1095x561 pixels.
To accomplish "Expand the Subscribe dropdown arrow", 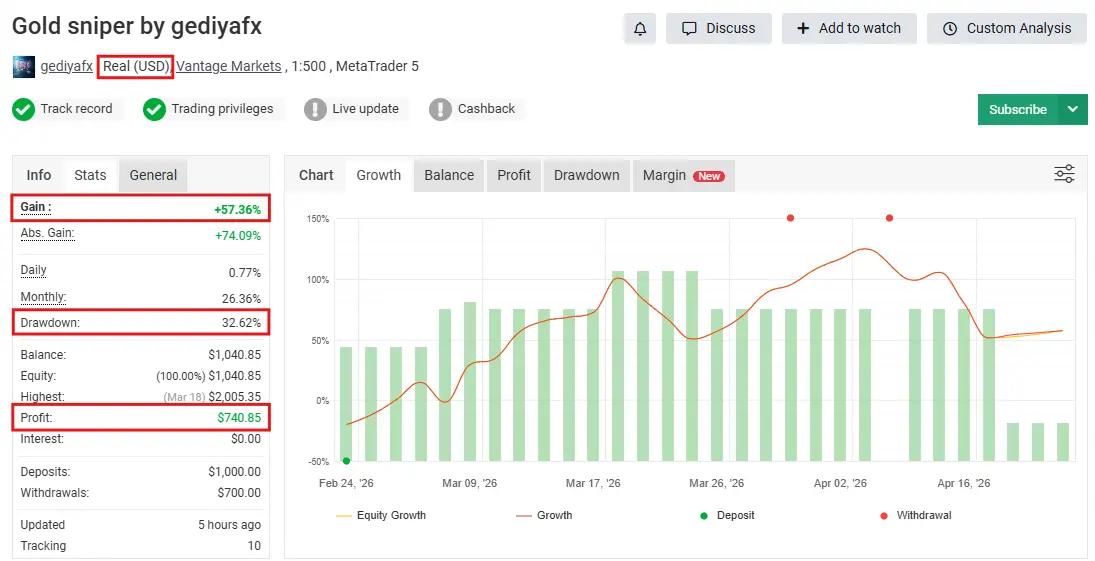I will (1073, 110).
